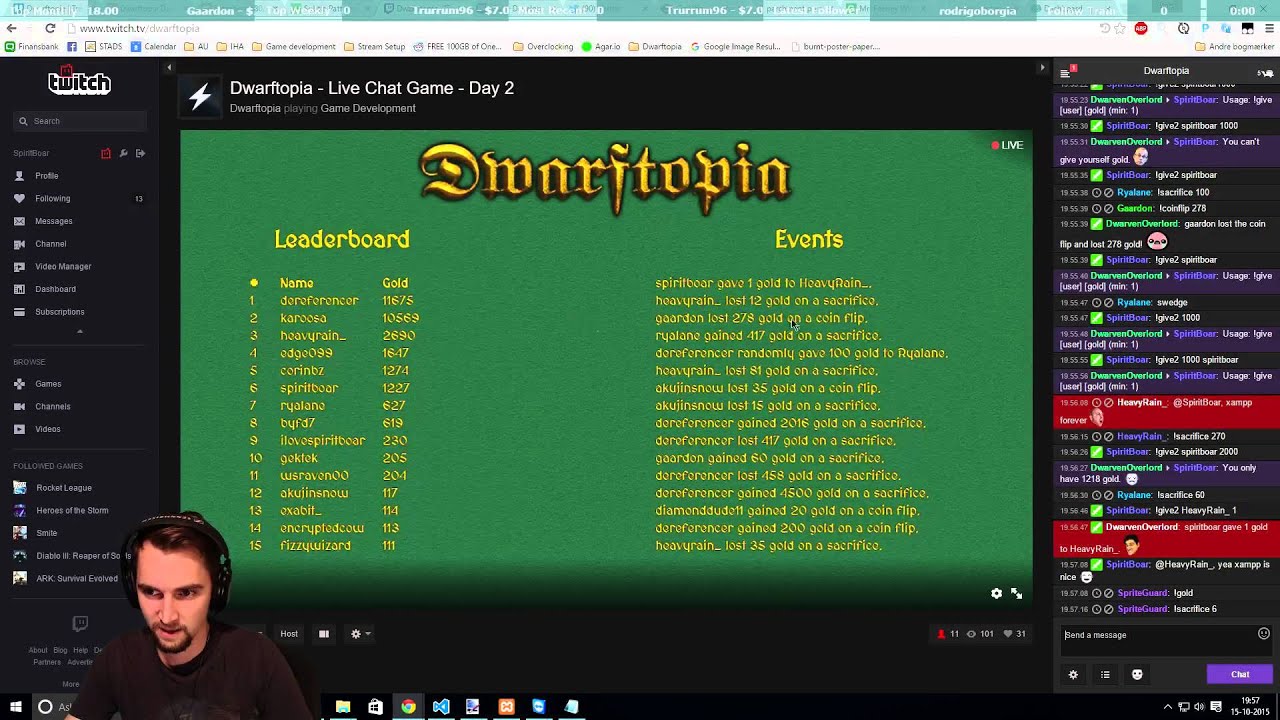Ban SpriteGuard on the !sacrifice 6 message

pyautogui.click(x=1108, y=609)
